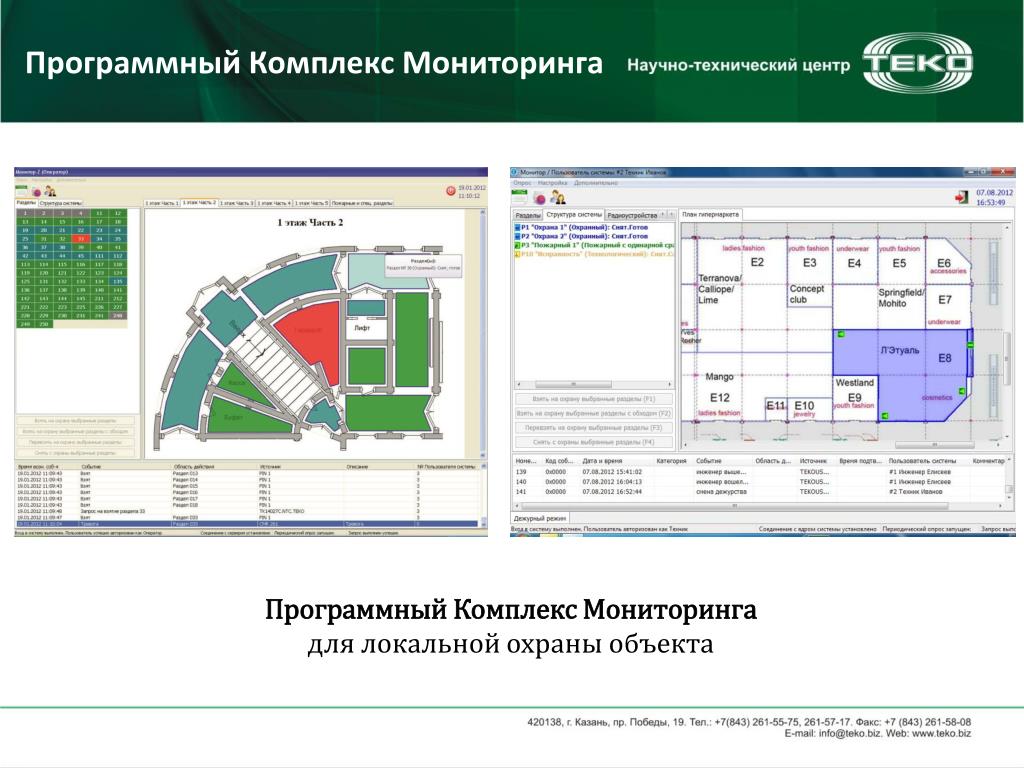Screen dimensions: 1024x768
Task: Click the TEKO logo in slide header
Action: click(918, 63)
